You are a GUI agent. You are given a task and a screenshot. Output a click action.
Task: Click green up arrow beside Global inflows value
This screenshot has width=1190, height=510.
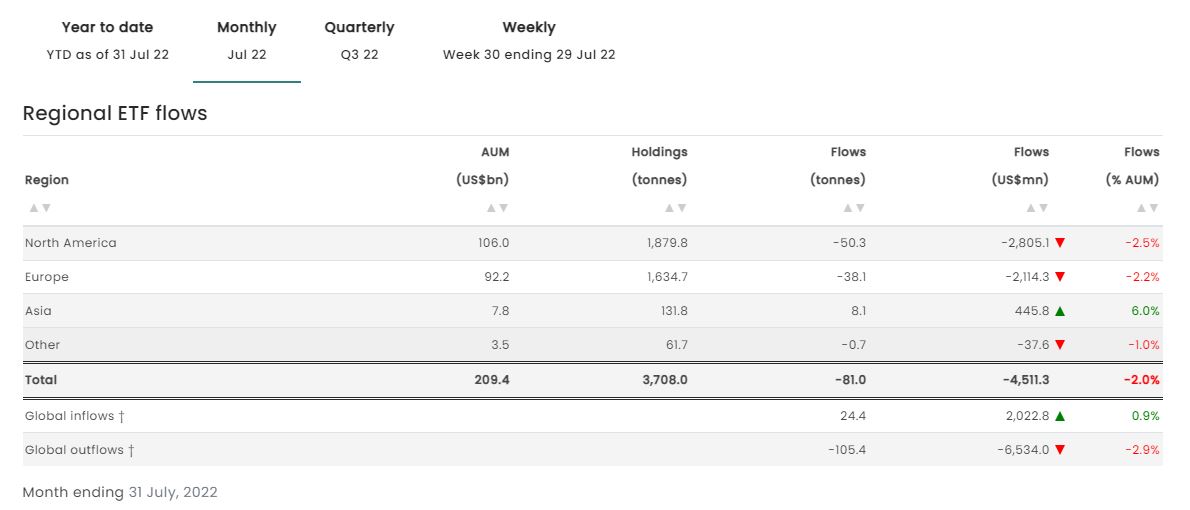tap(1060, 416)
